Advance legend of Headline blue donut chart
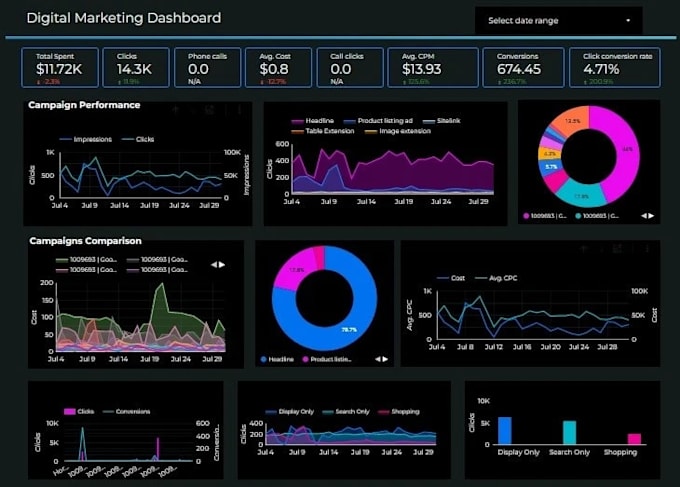Screen dimensions: 680x487 click(x=385, y=359)
